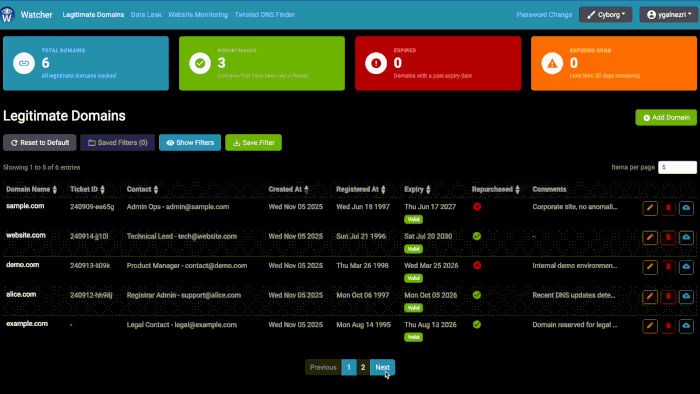
Task: Open the Legitimate Domains nav tab
Action: coord(93,15)
